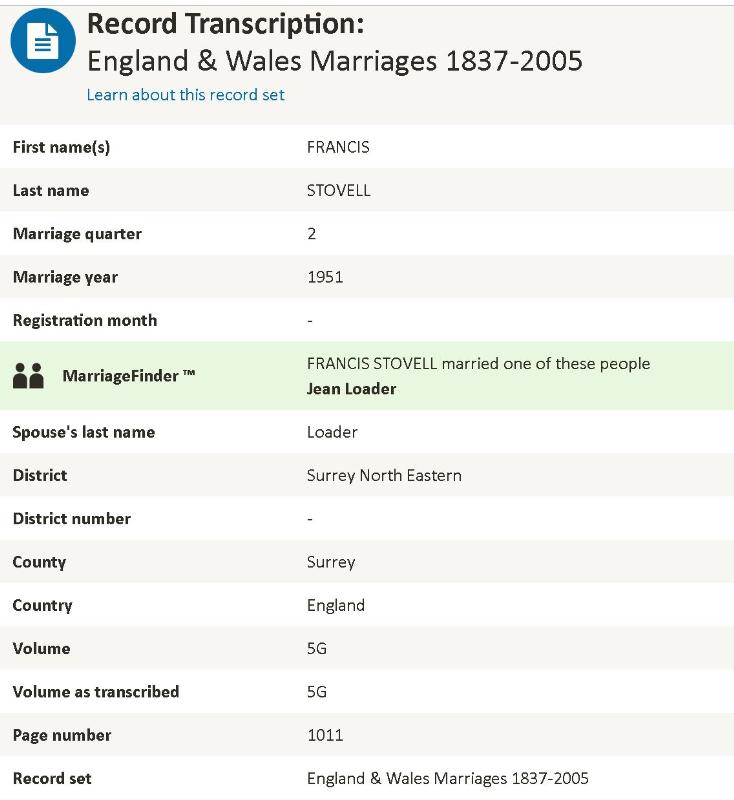The width and height of the screenshot is (734, 800).
Task: Select the spouse's last name value Loader
Action: (x=332, y=432)
